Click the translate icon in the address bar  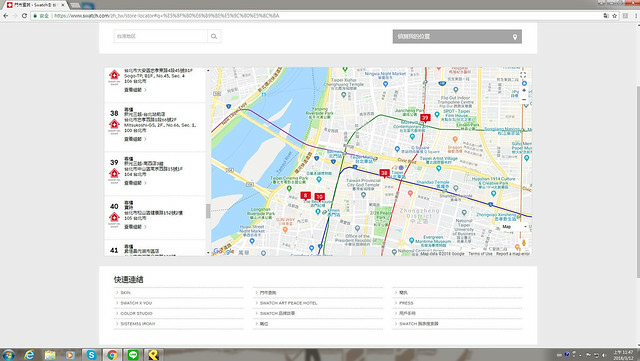tap(606, 16)
